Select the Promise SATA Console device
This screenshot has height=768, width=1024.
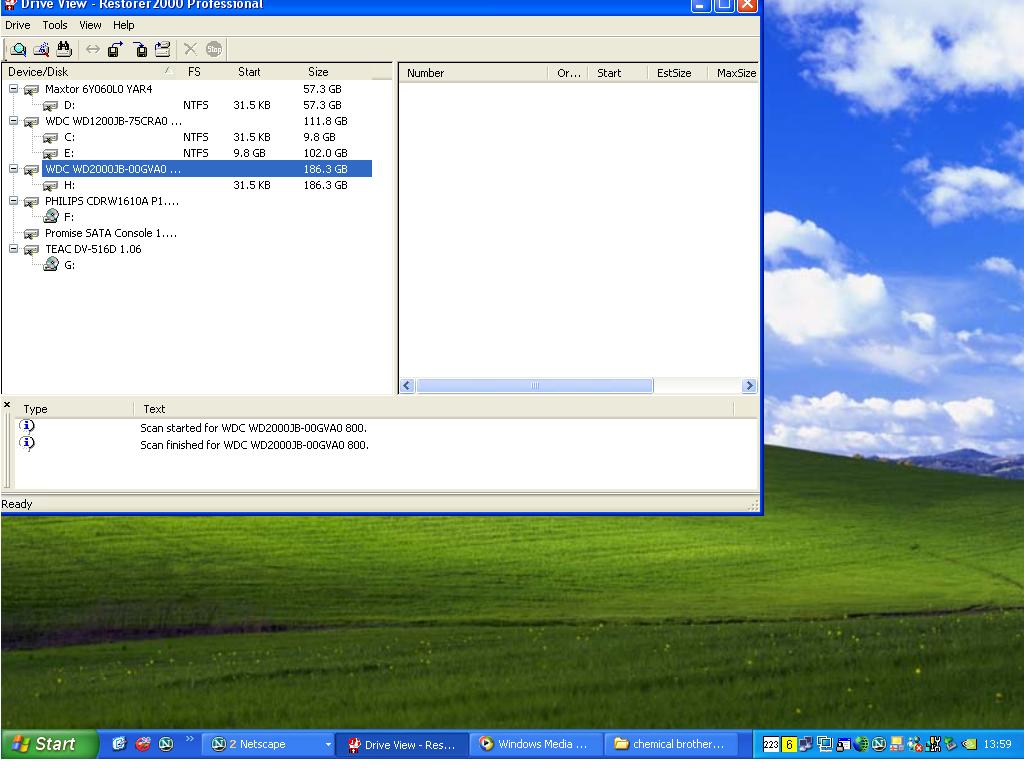pos(110,233)
